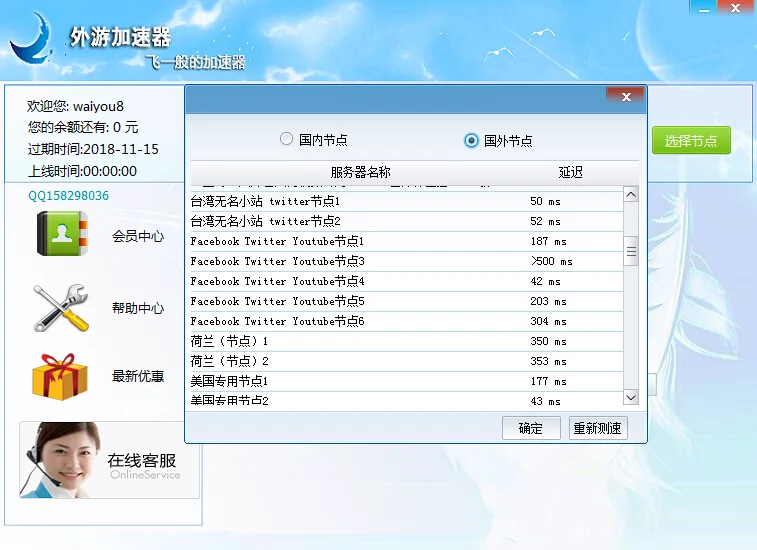Viewport: 757px width, 550px height.
Task: Click the green 选择节点 button
Action: click(691, 141)
